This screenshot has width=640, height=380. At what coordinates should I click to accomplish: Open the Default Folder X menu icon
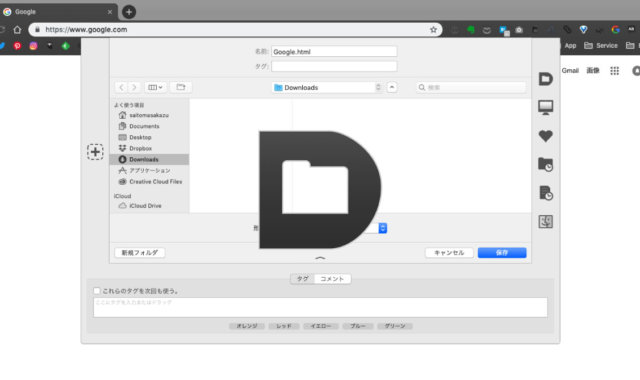(545, 78)
